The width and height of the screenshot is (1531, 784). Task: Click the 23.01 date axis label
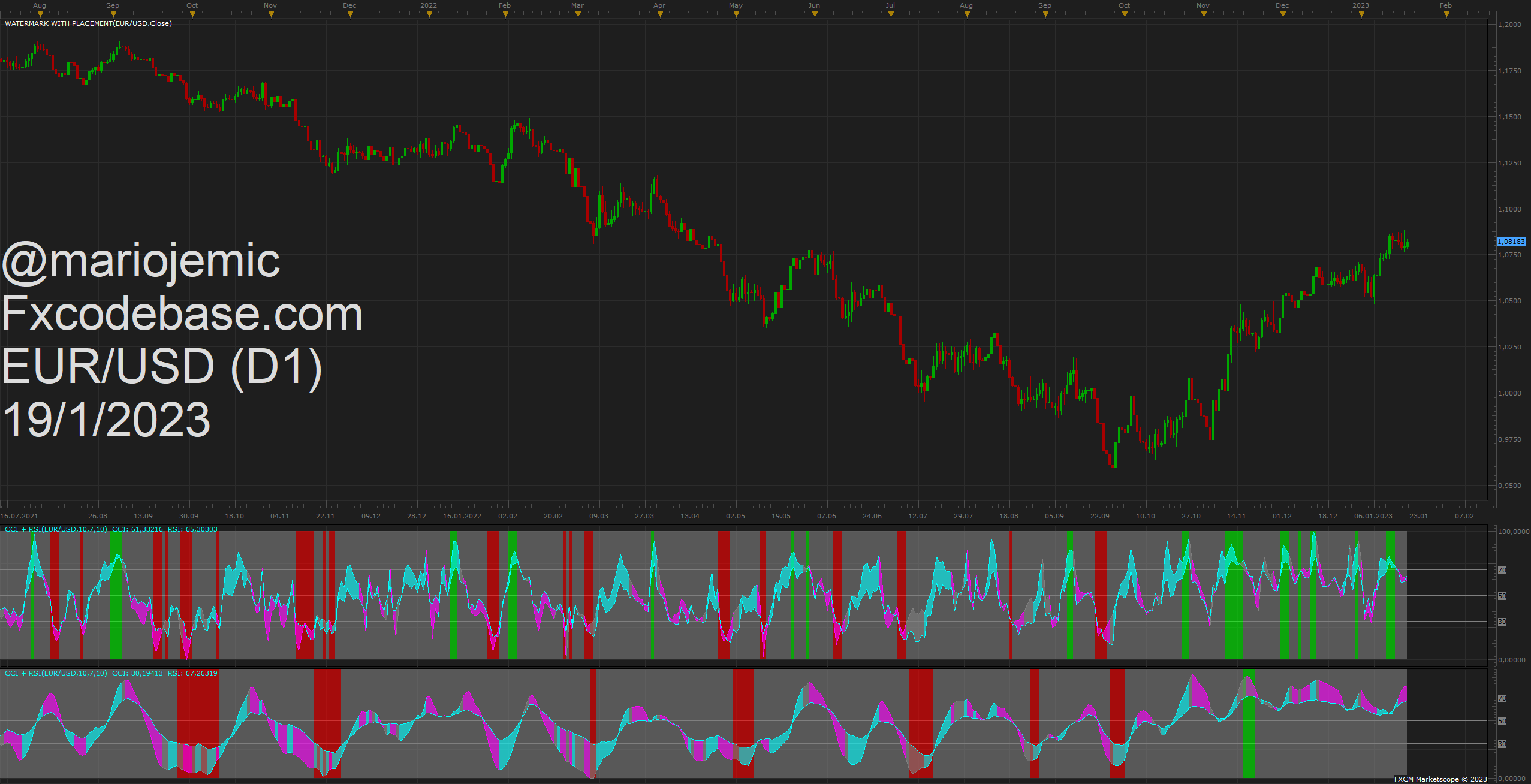click(x=1419, y=516)
